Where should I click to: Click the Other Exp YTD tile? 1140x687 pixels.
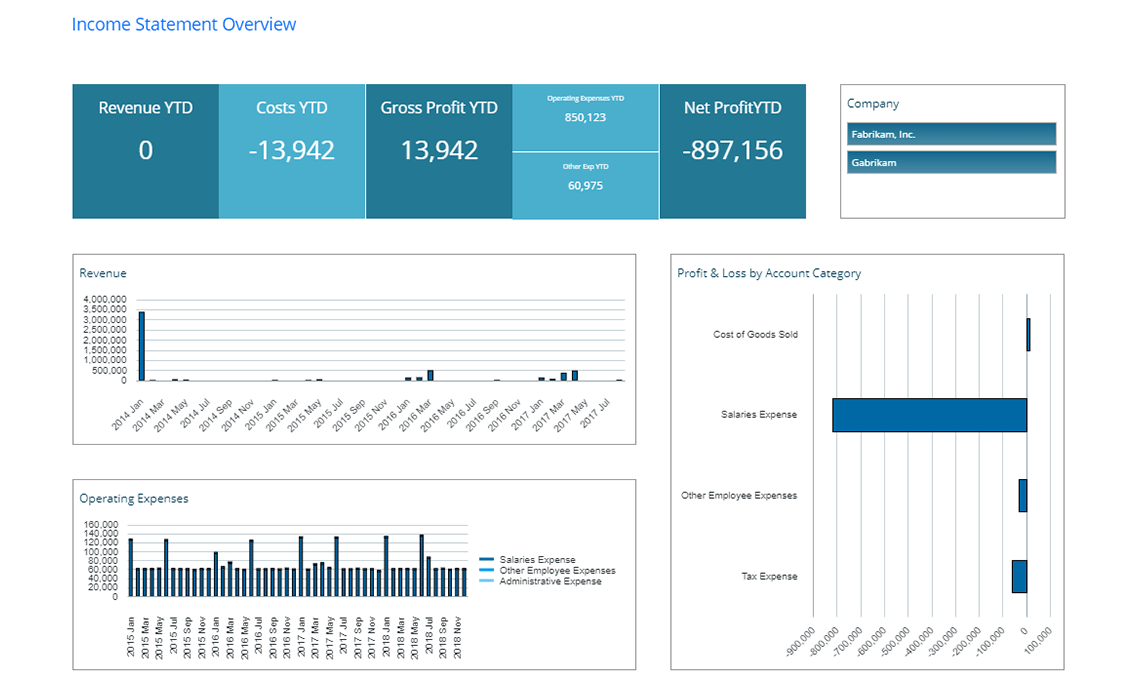coord(585,185)
